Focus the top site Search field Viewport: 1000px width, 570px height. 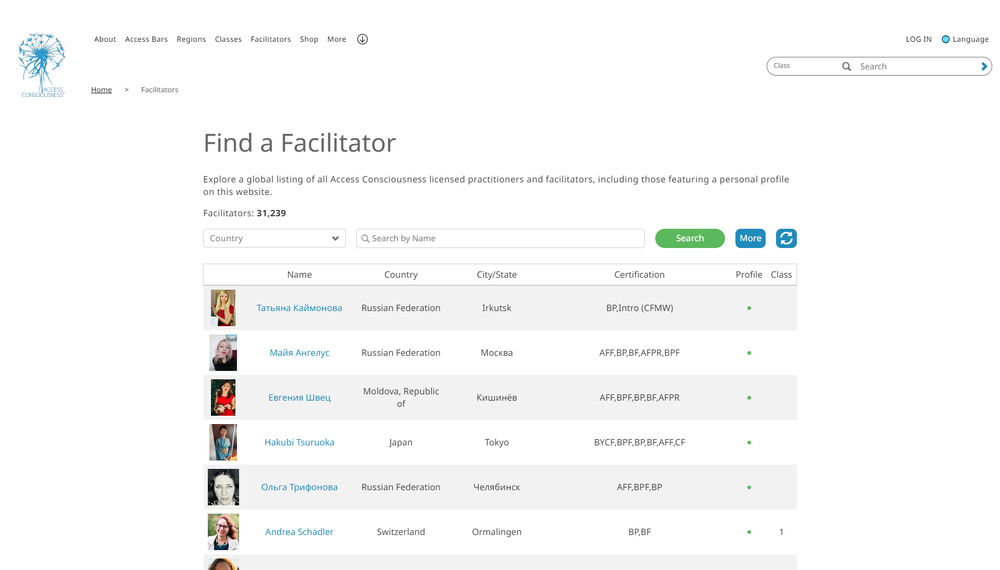click(x=917, y=66)
